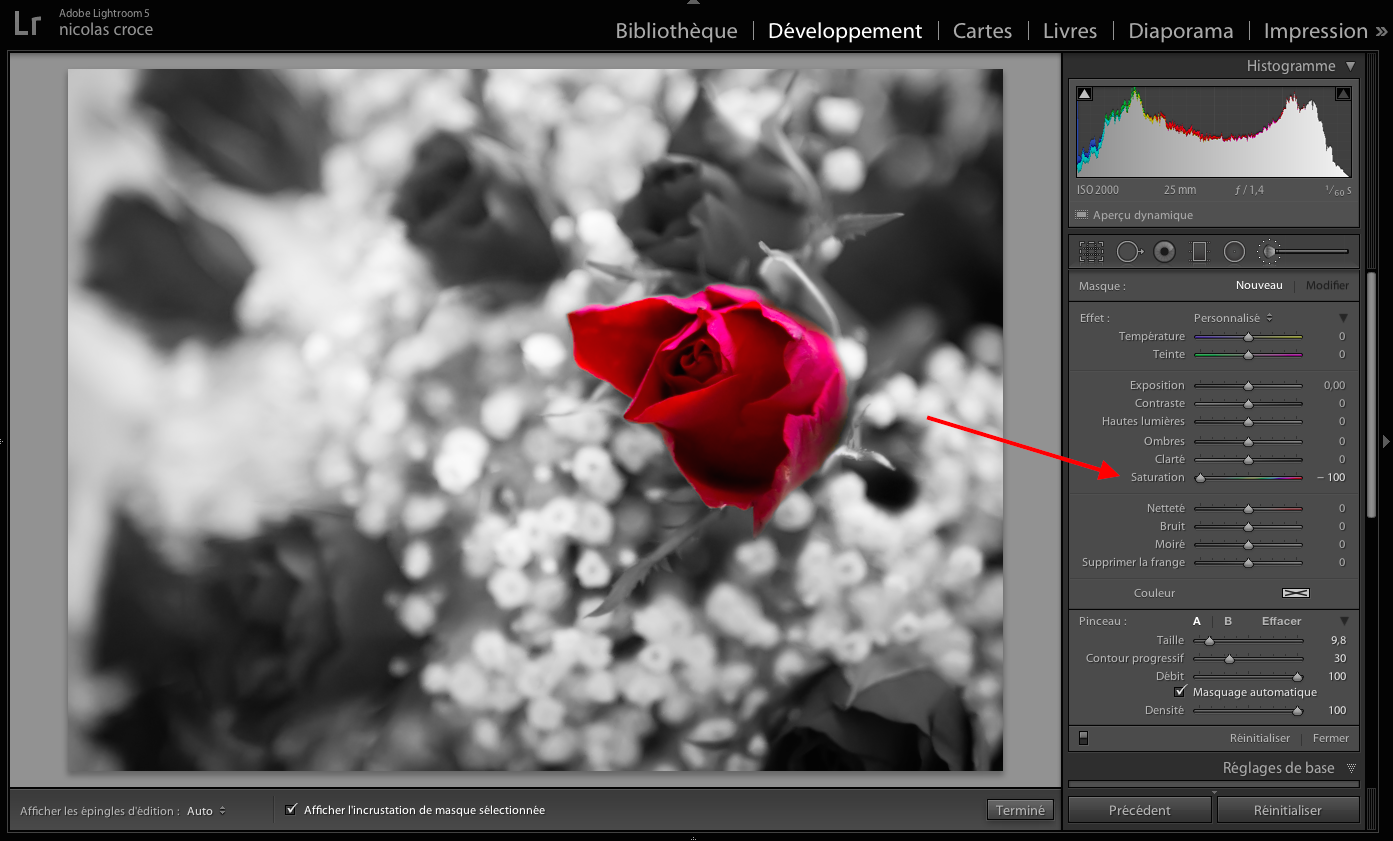The height and width of the screenshot is (841, 1393).
Task: Click the Saturation value -100
Action: coord(1331,478)
